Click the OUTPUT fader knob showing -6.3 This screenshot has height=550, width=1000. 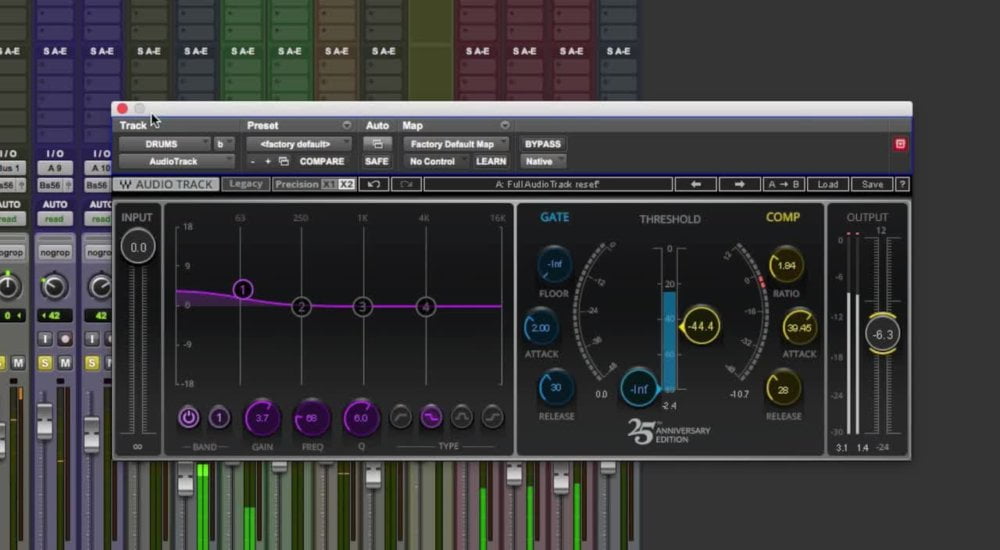tap(883, 334)
